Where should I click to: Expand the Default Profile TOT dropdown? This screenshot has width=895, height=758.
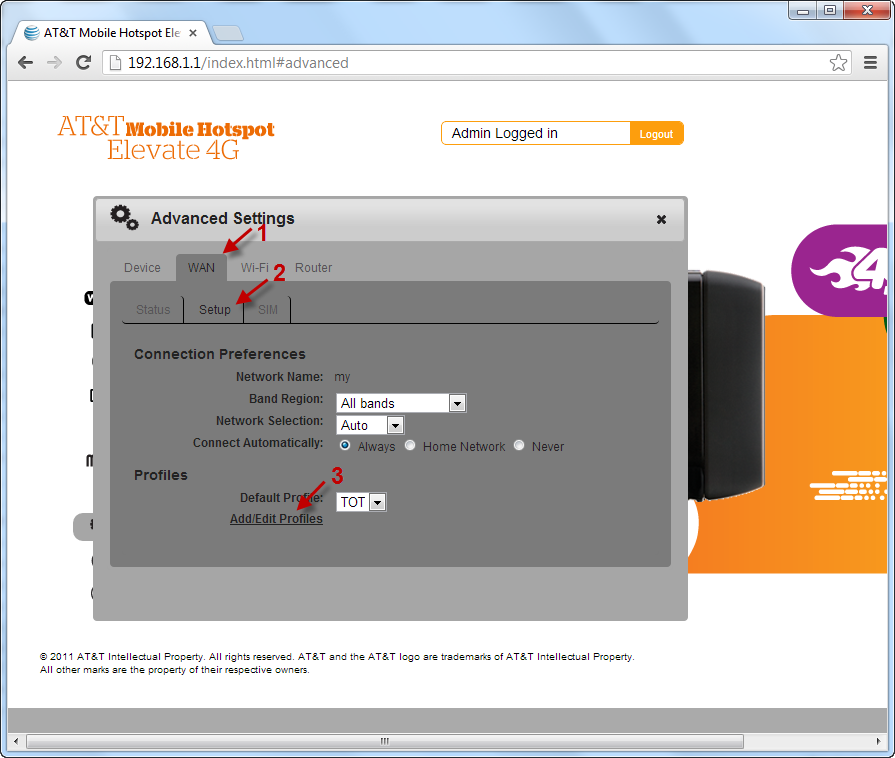click(x=361, y=502)
